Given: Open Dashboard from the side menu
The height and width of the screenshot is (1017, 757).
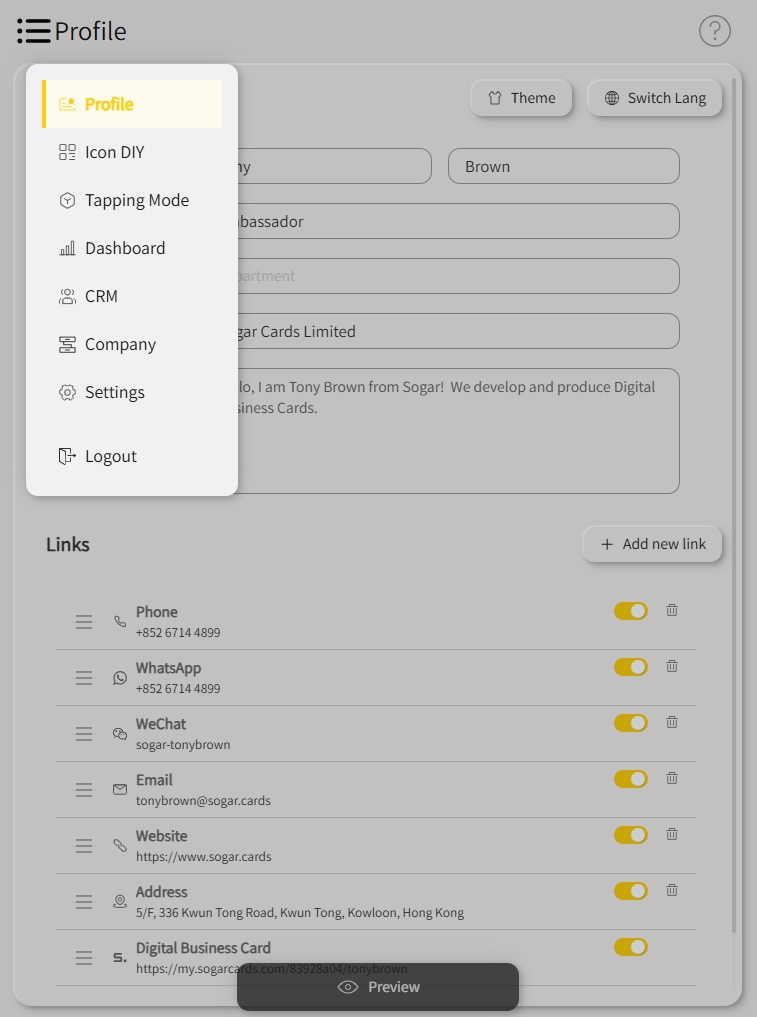Looking at the screenshot, I should [125, 248].
